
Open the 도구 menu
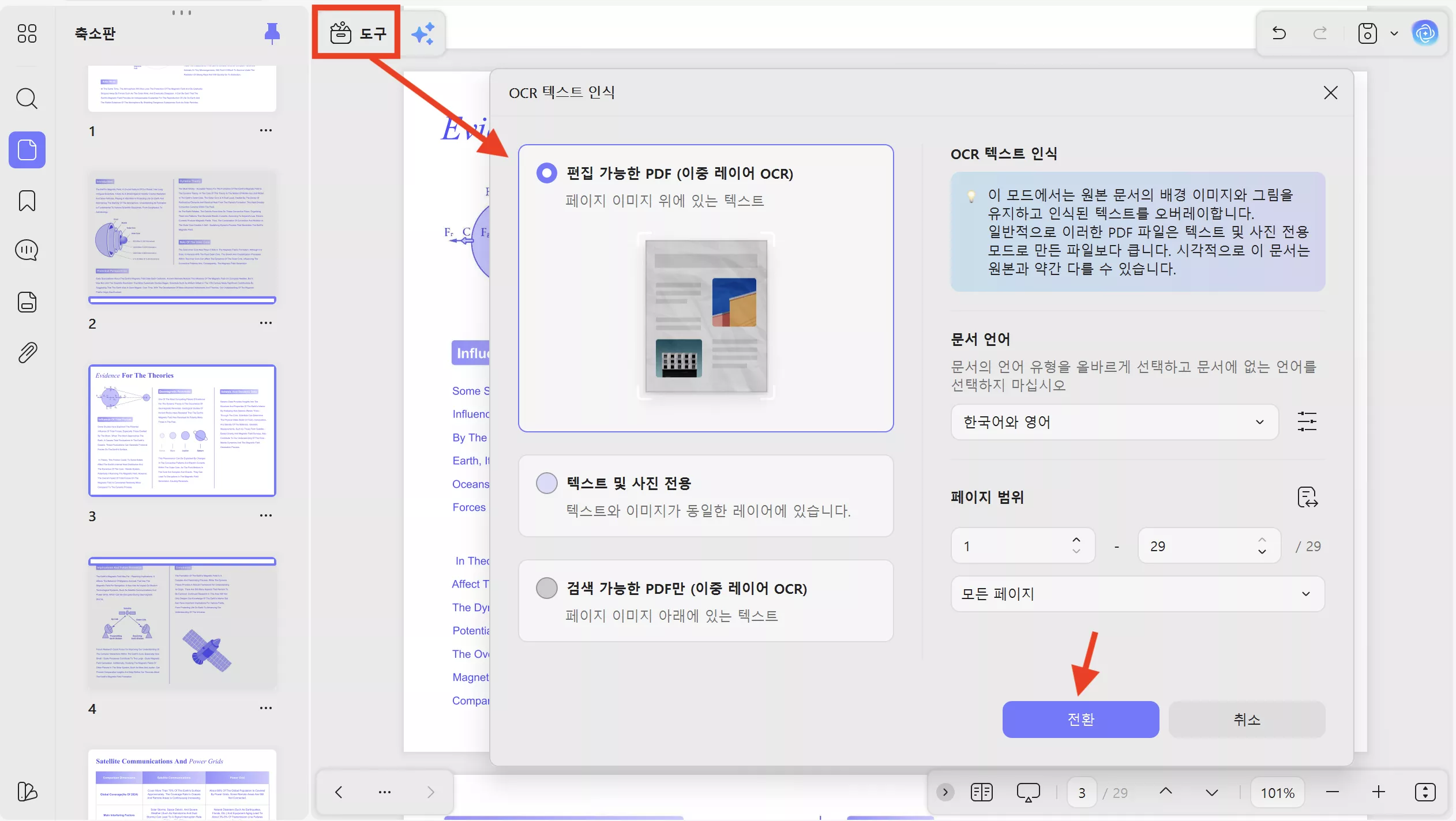click(357, 33)
